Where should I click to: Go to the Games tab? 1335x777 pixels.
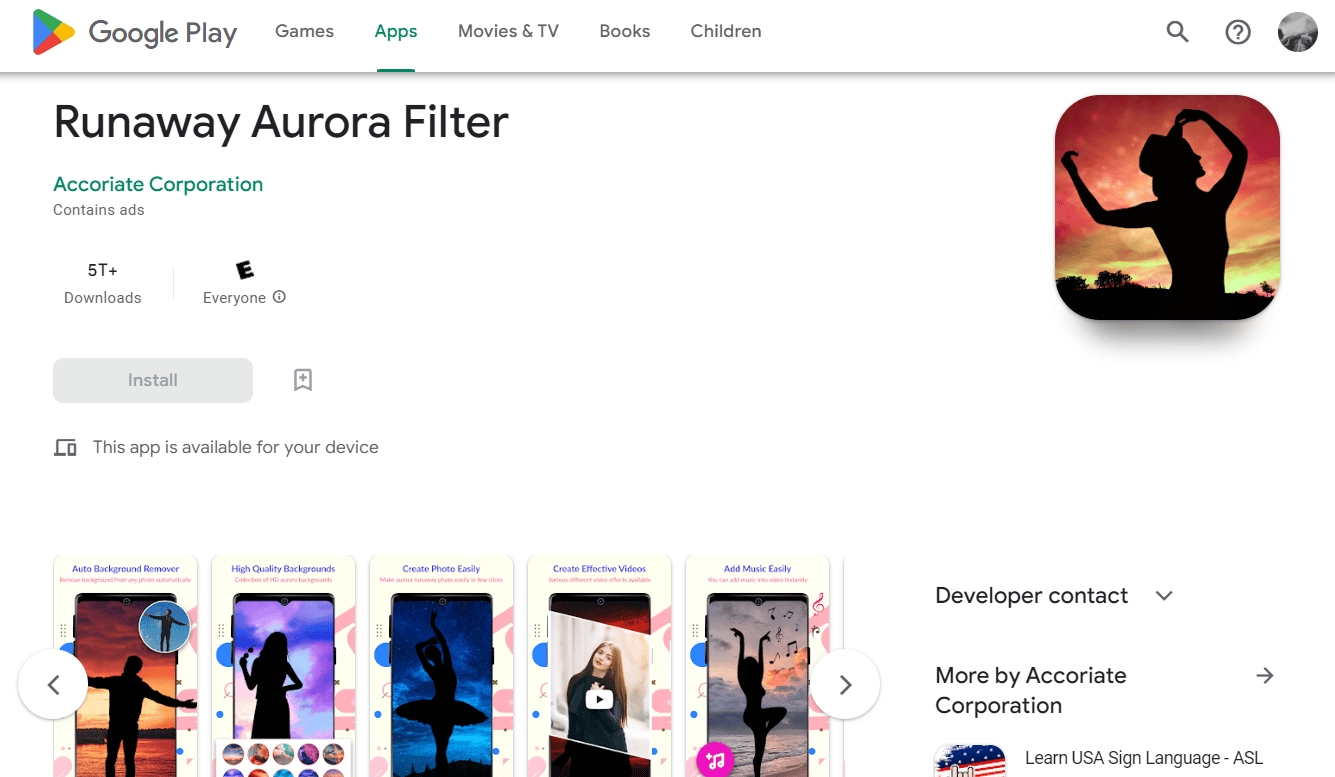coord(304,32)
